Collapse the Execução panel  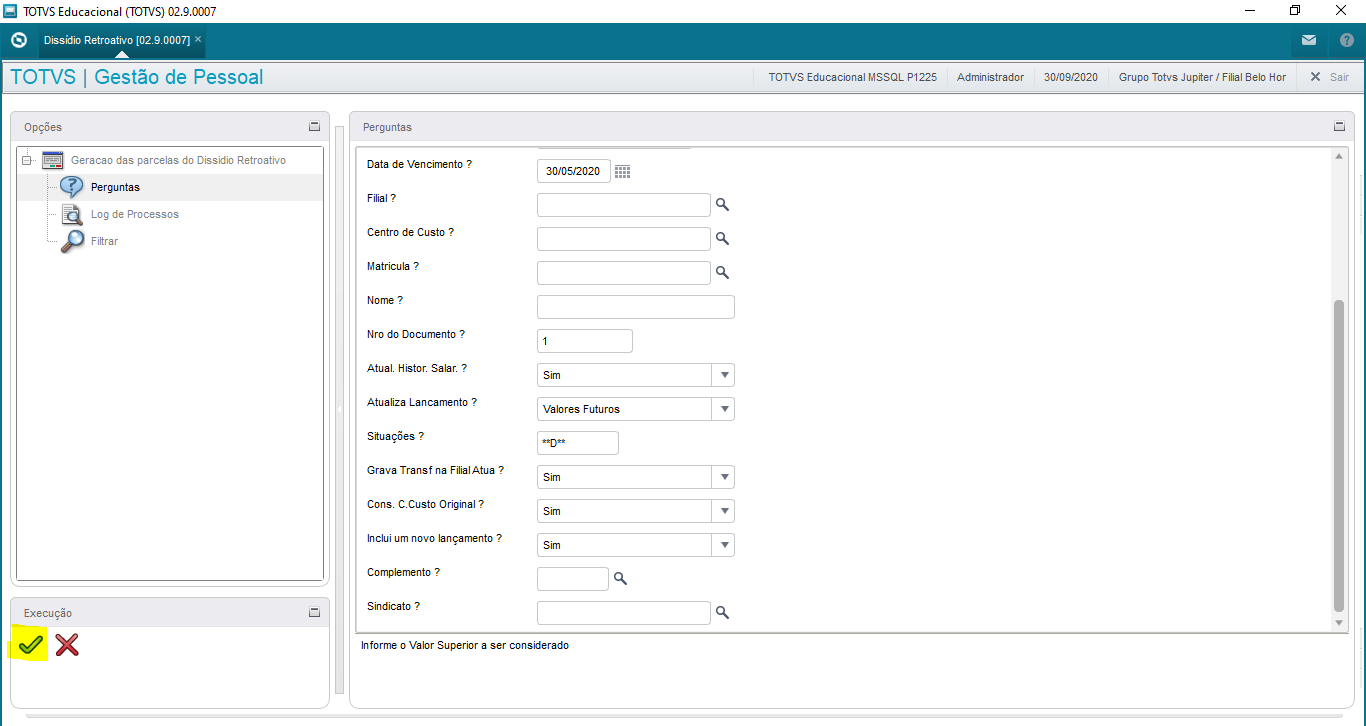pyautogui.click(x=315, y=612)
